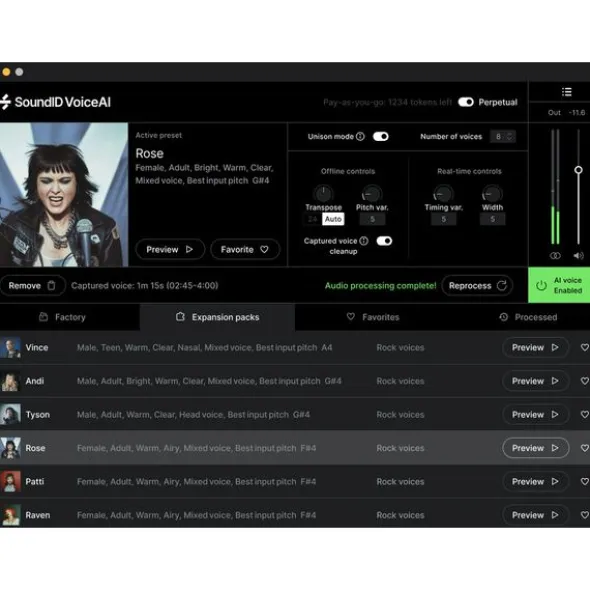This screenshot has height=591, width=590.
Task: Open the list menu icon at top right
Action: coord(567,92)
